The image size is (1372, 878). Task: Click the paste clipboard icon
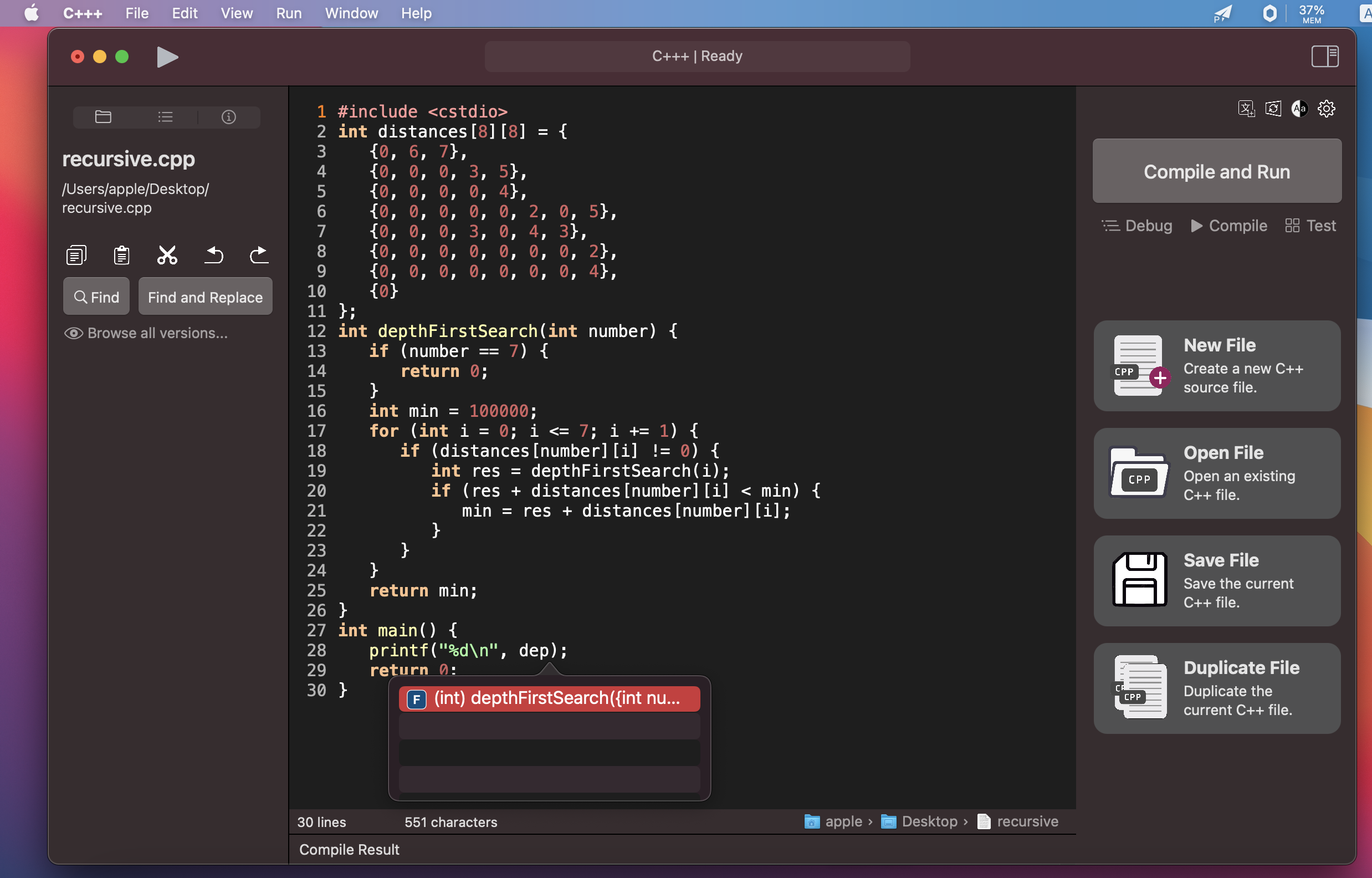click(x=121, y=255)
